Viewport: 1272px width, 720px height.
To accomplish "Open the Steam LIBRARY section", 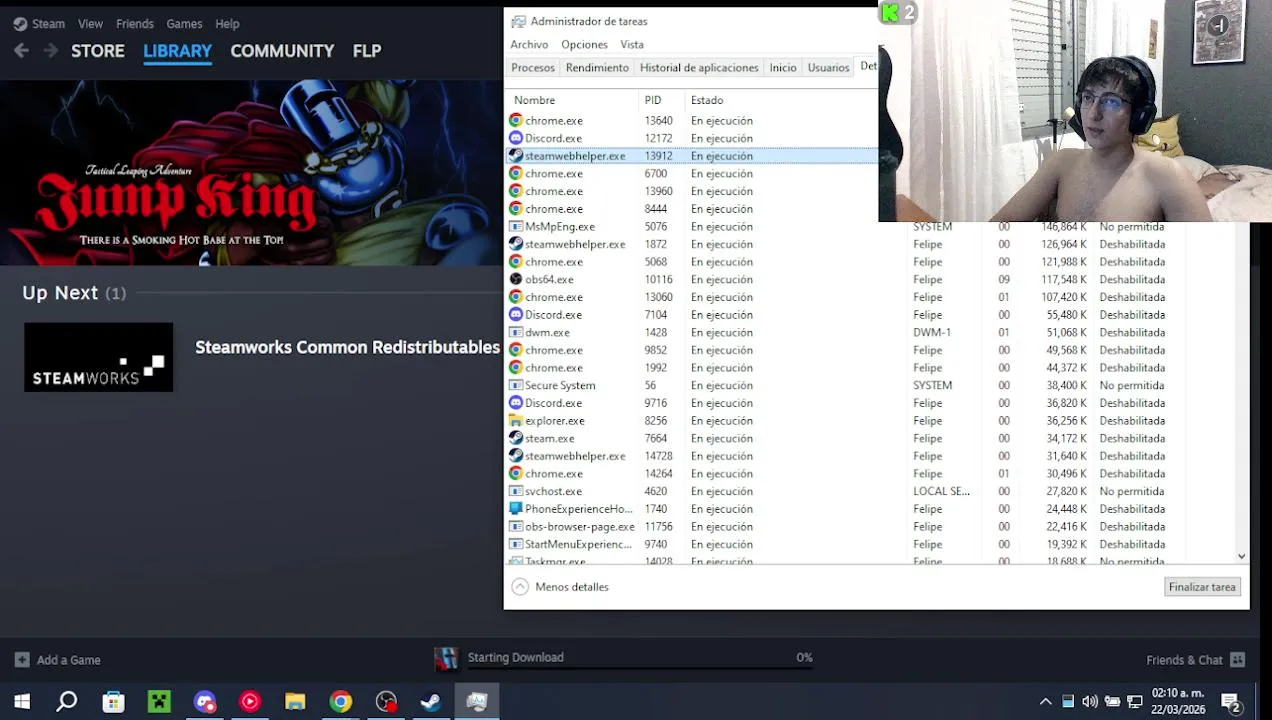I will click(x=177, y=50).
